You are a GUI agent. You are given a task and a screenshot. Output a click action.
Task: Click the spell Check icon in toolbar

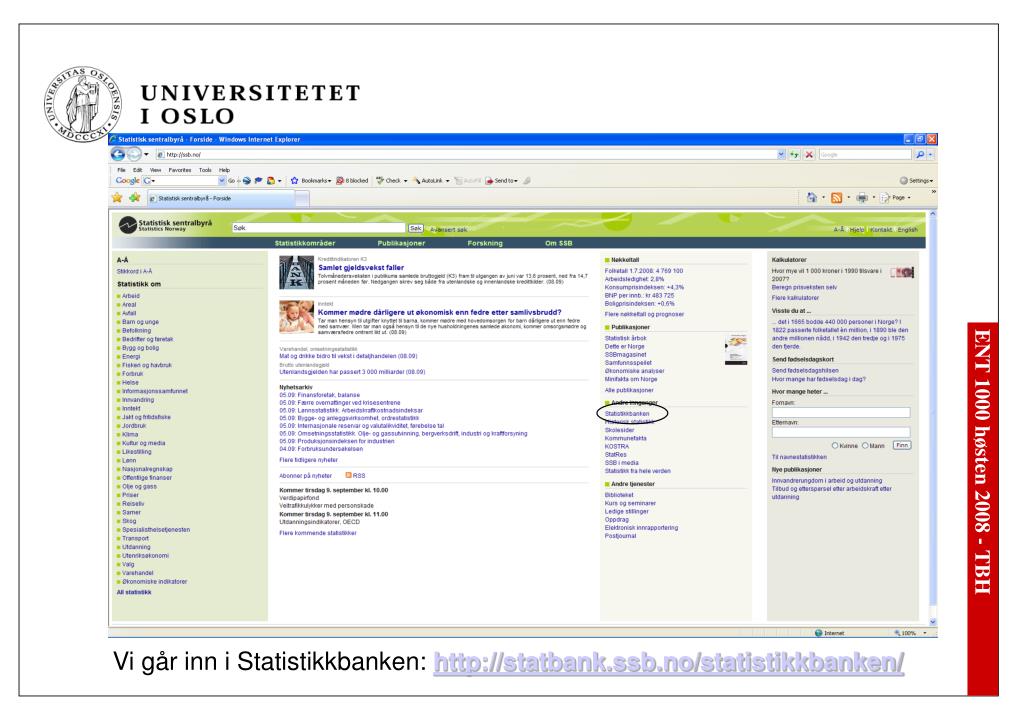[x=380, y=180]
